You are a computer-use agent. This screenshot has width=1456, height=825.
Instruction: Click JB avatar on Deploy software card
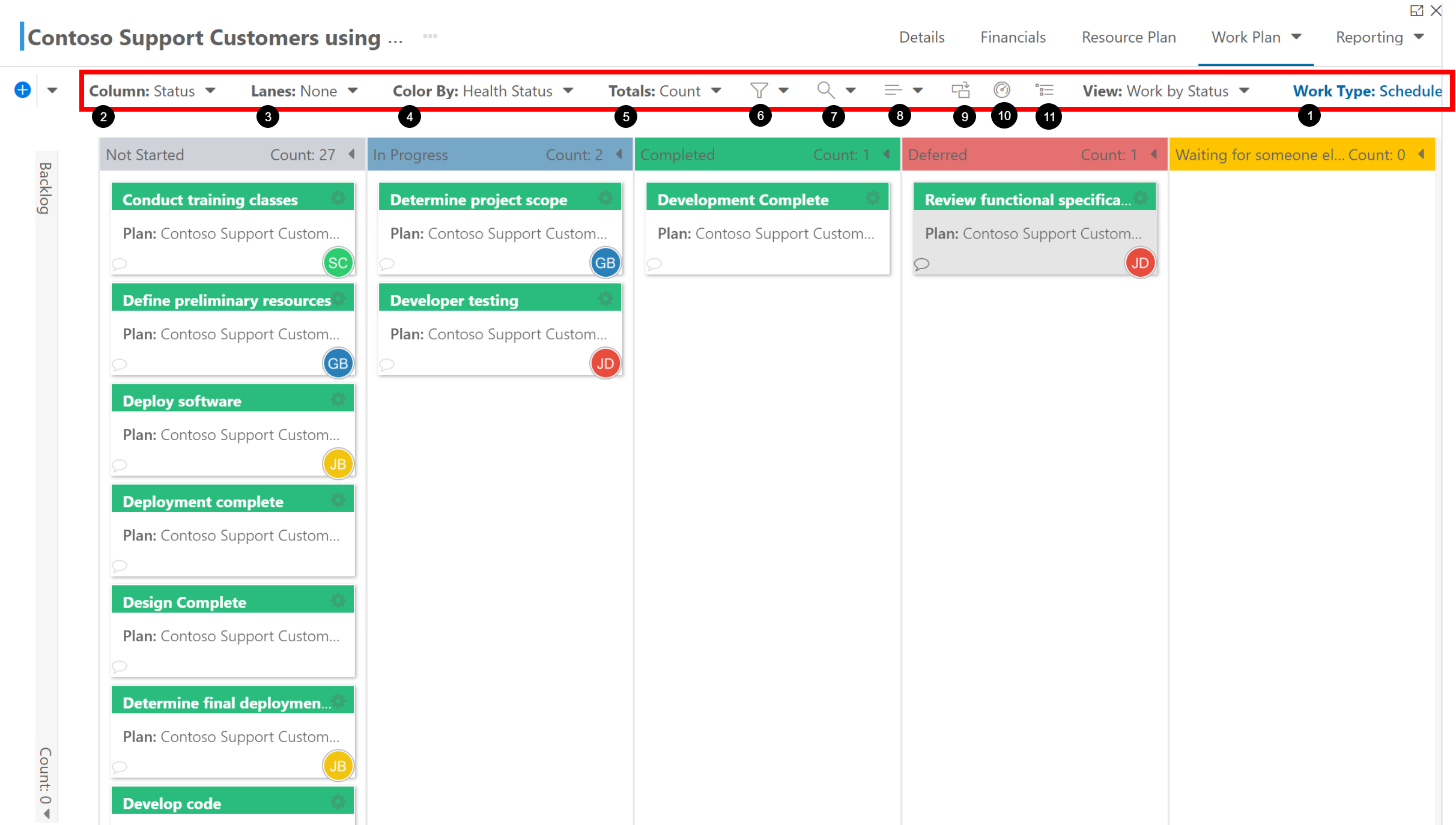(x=338, y=464)
